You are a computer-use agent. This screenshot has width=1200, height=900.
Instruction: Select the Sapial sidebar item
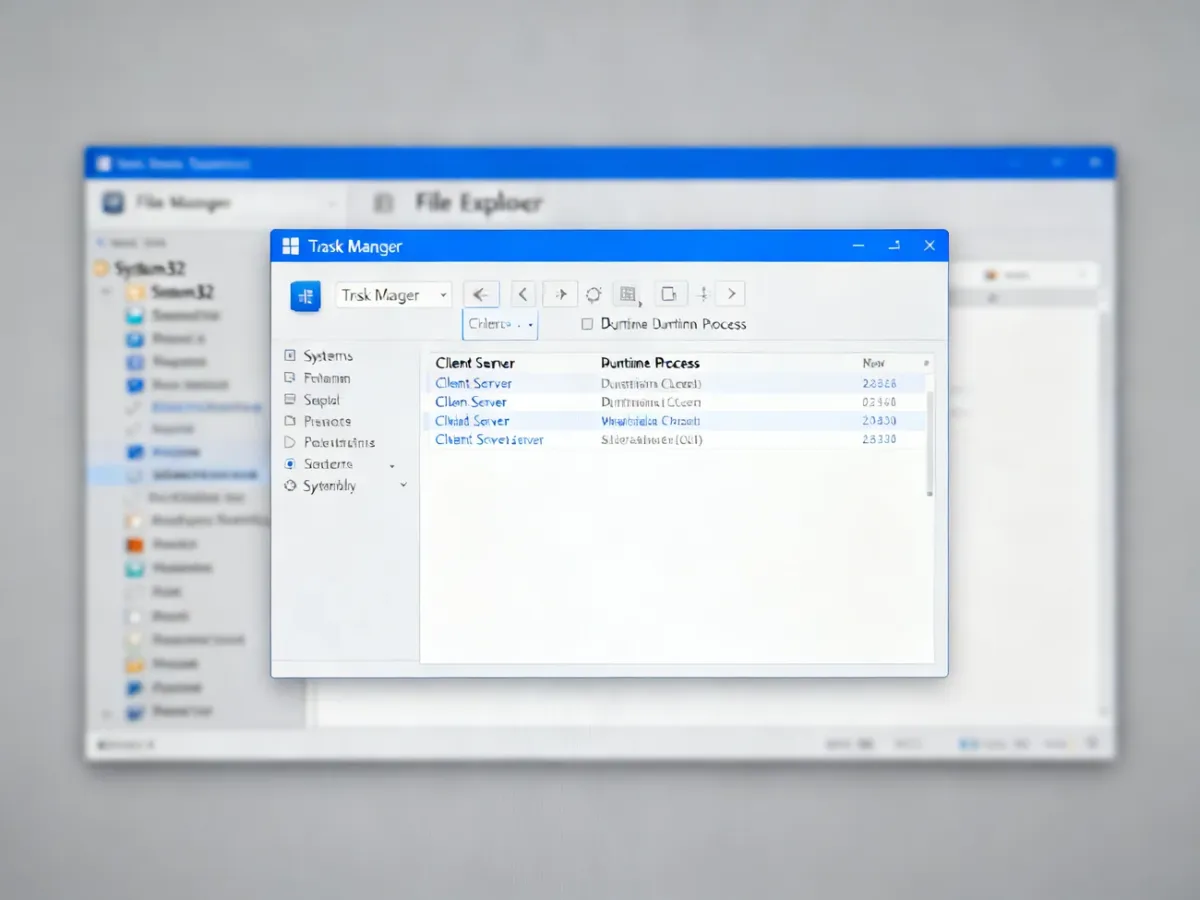pyautogui.click(x=312, y=400)
